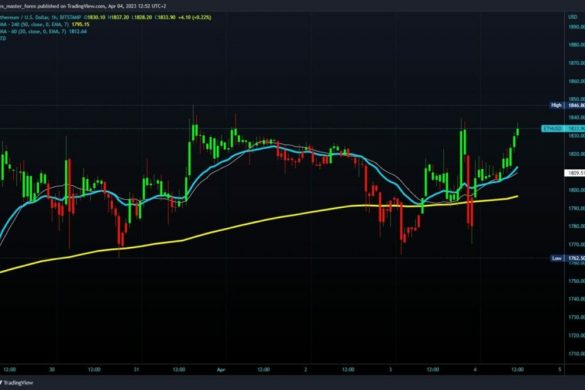Click the Apr label on time axis

[221, 369]
